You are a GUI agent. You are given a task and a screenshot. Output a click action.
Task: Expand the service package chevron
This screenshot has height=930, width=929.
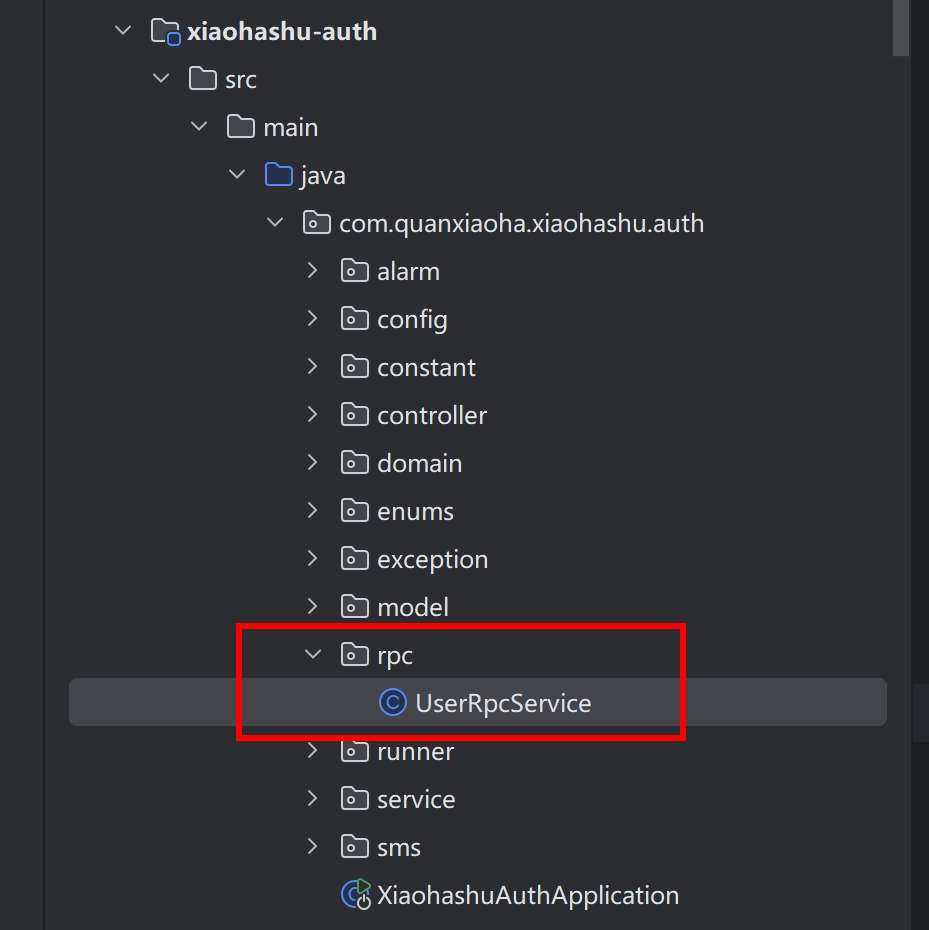click(313, 799)
